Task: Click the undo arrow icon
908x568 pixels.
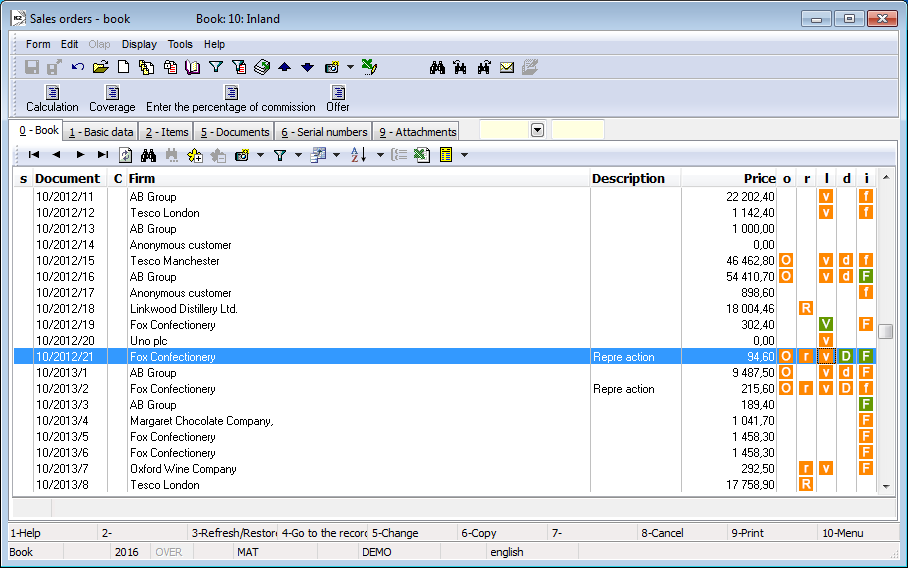Action: pyautogui.click(x=77, y=67)
